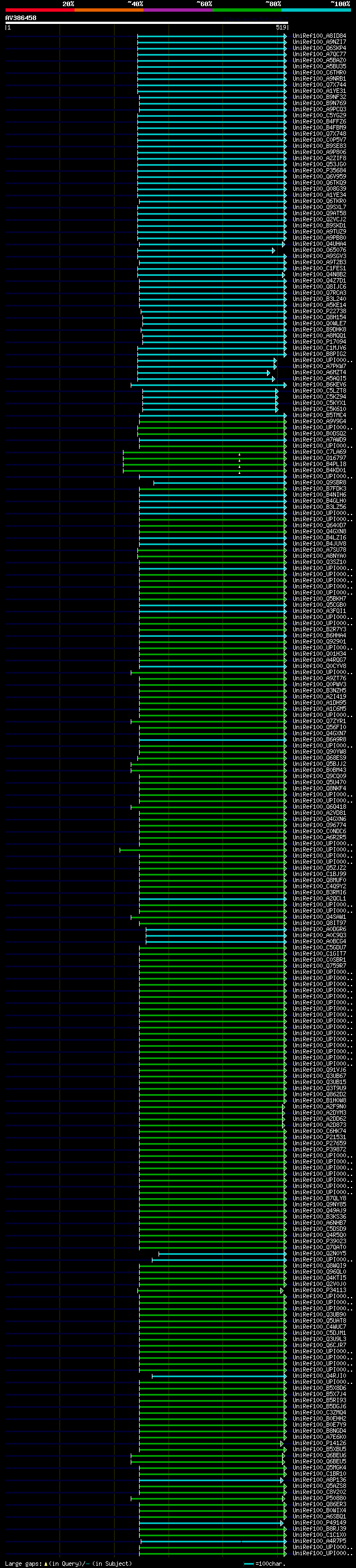This screenshot has height=1568, width=356.
Task: Select the hit label UniRef100_A9NR81
Action: click(319, 78)
